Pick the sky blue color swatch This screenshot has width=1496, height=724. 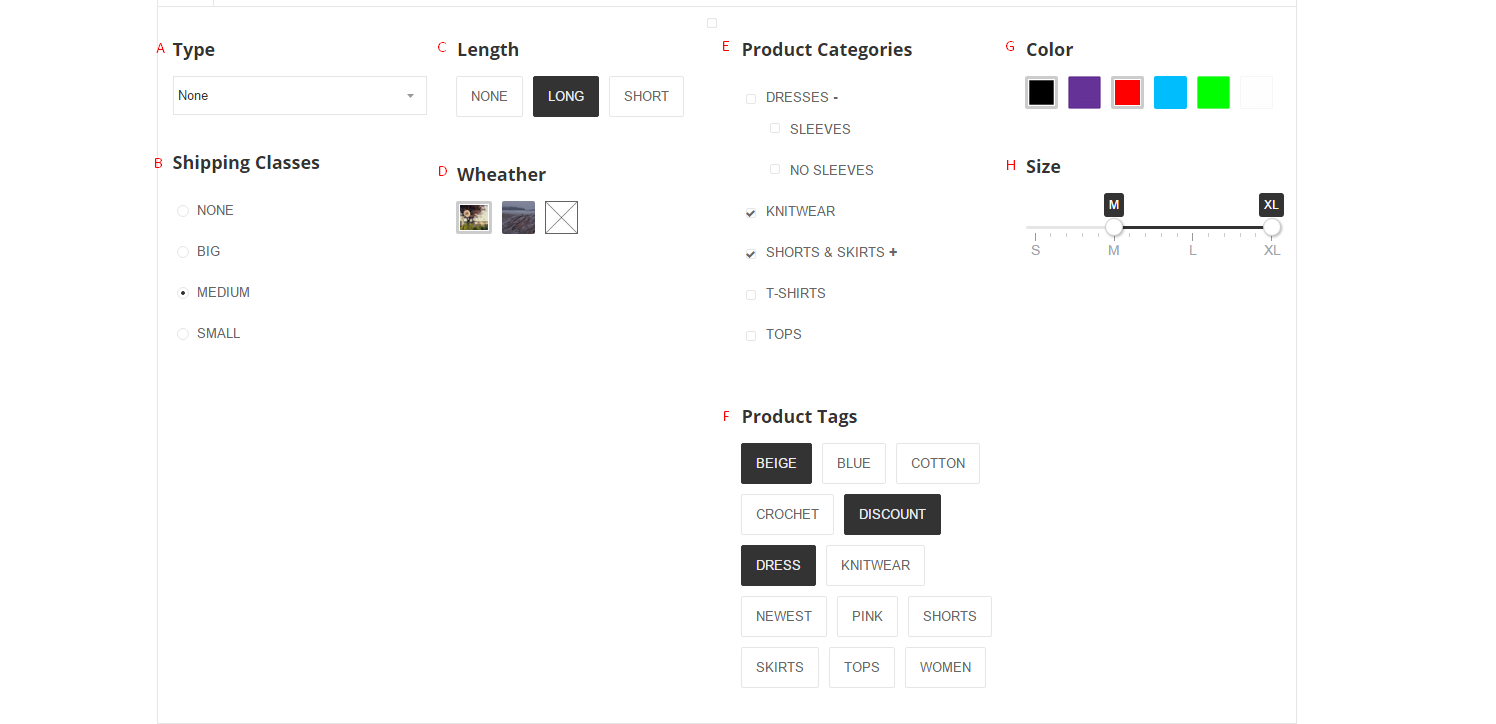pos(1170,92)
